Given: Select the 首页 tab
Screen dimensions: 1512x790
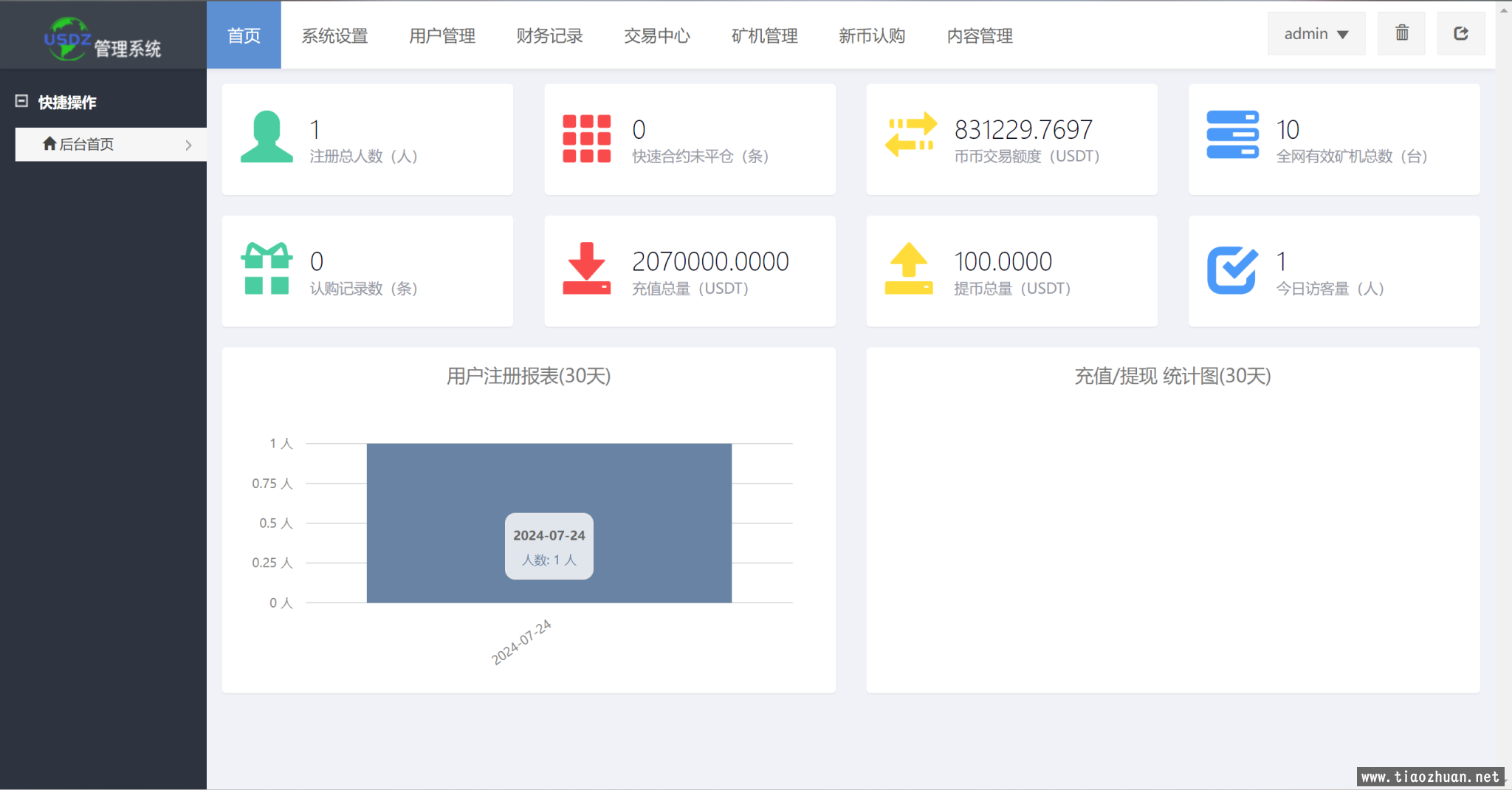Looking at the screenshot, I should pos(244,35).
